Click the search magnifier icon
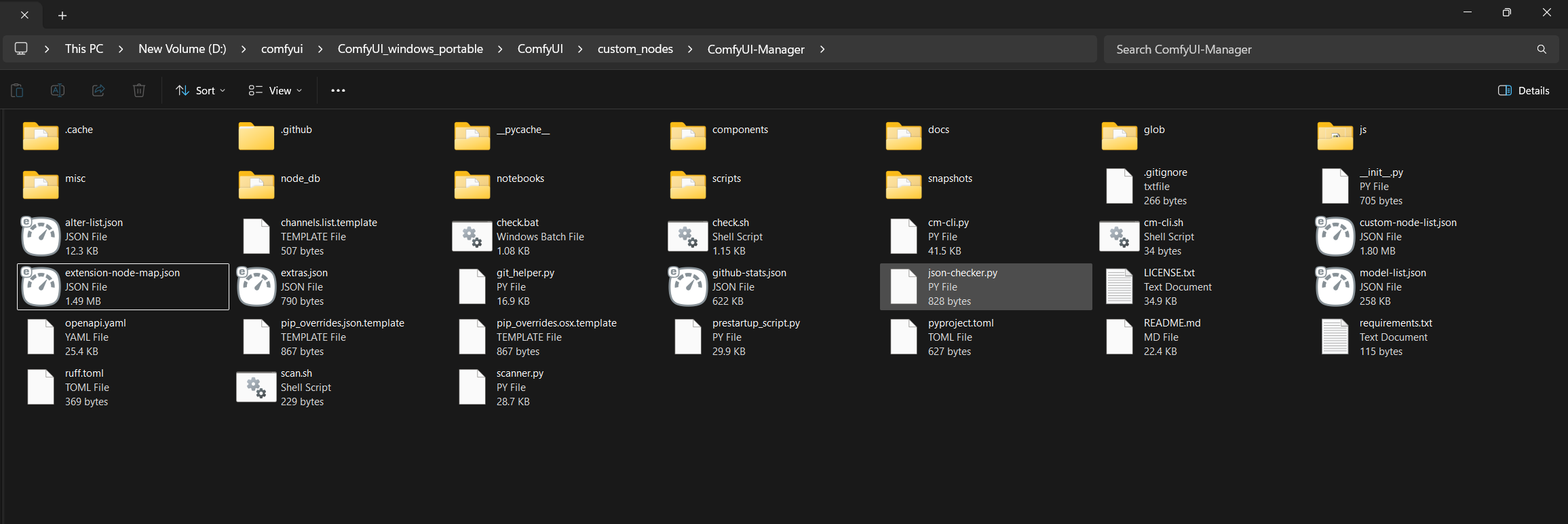Image resolution: width=1568 pixels, height=524 pixels. pyautogui.click(x=1542, y=49)
